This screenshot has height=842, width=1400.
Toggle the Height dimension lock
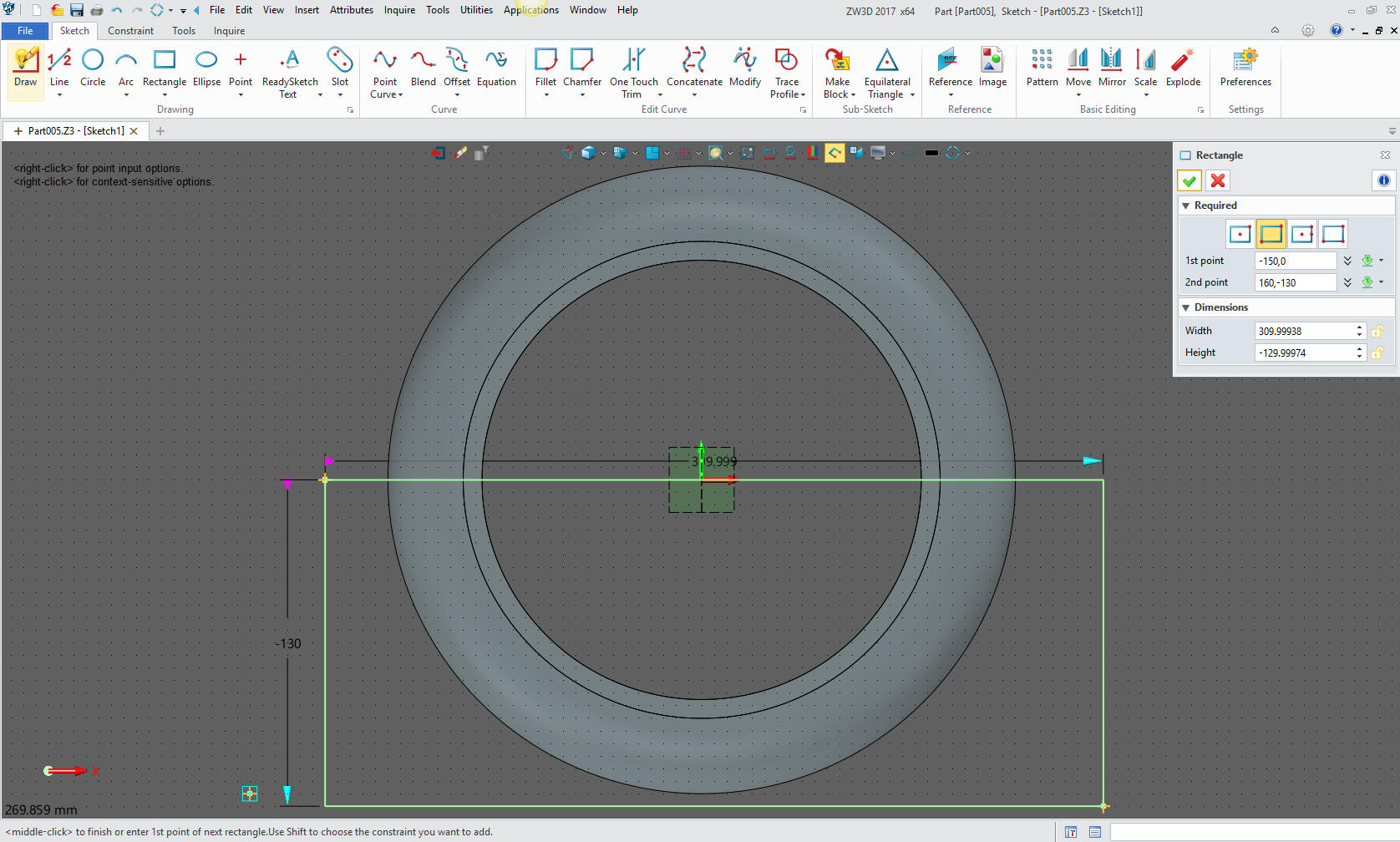click(1377, 353)
